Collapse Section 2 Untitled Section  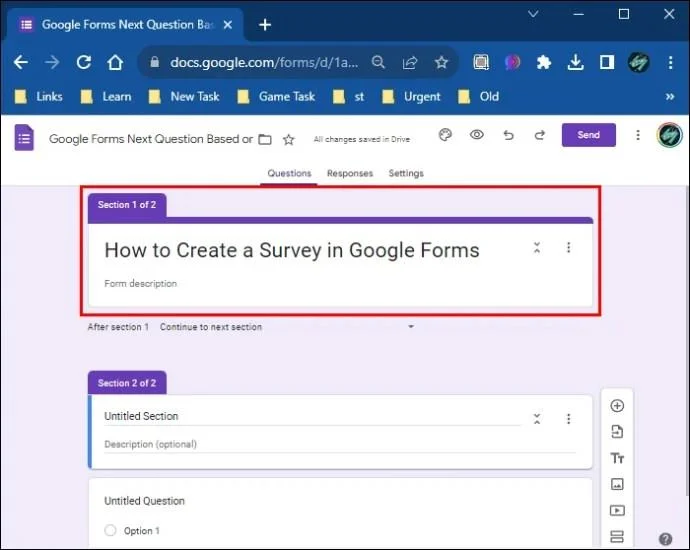pyautogui.click(x=537, y=418)
